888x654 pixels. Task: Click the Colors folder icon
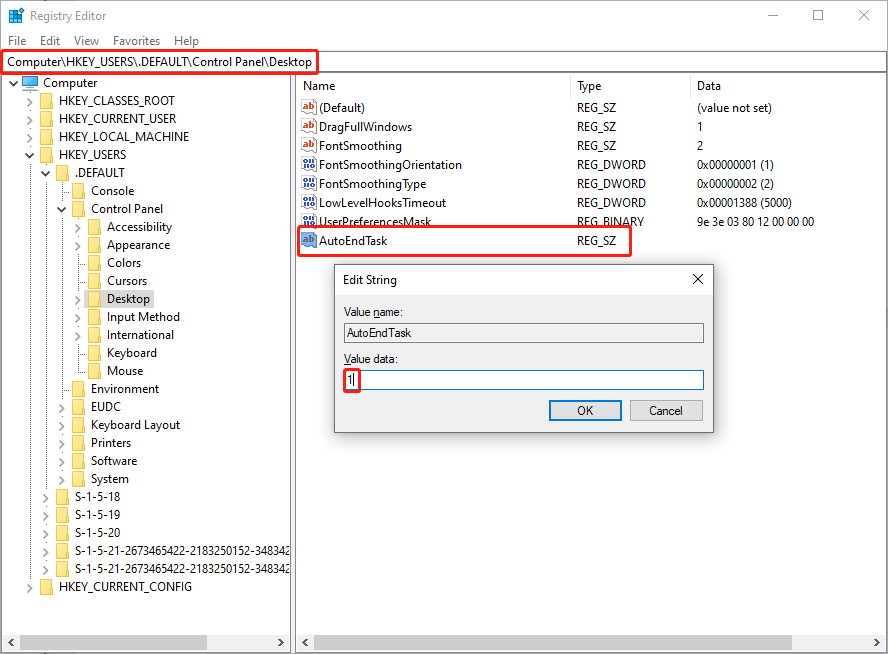coord(95,263)
